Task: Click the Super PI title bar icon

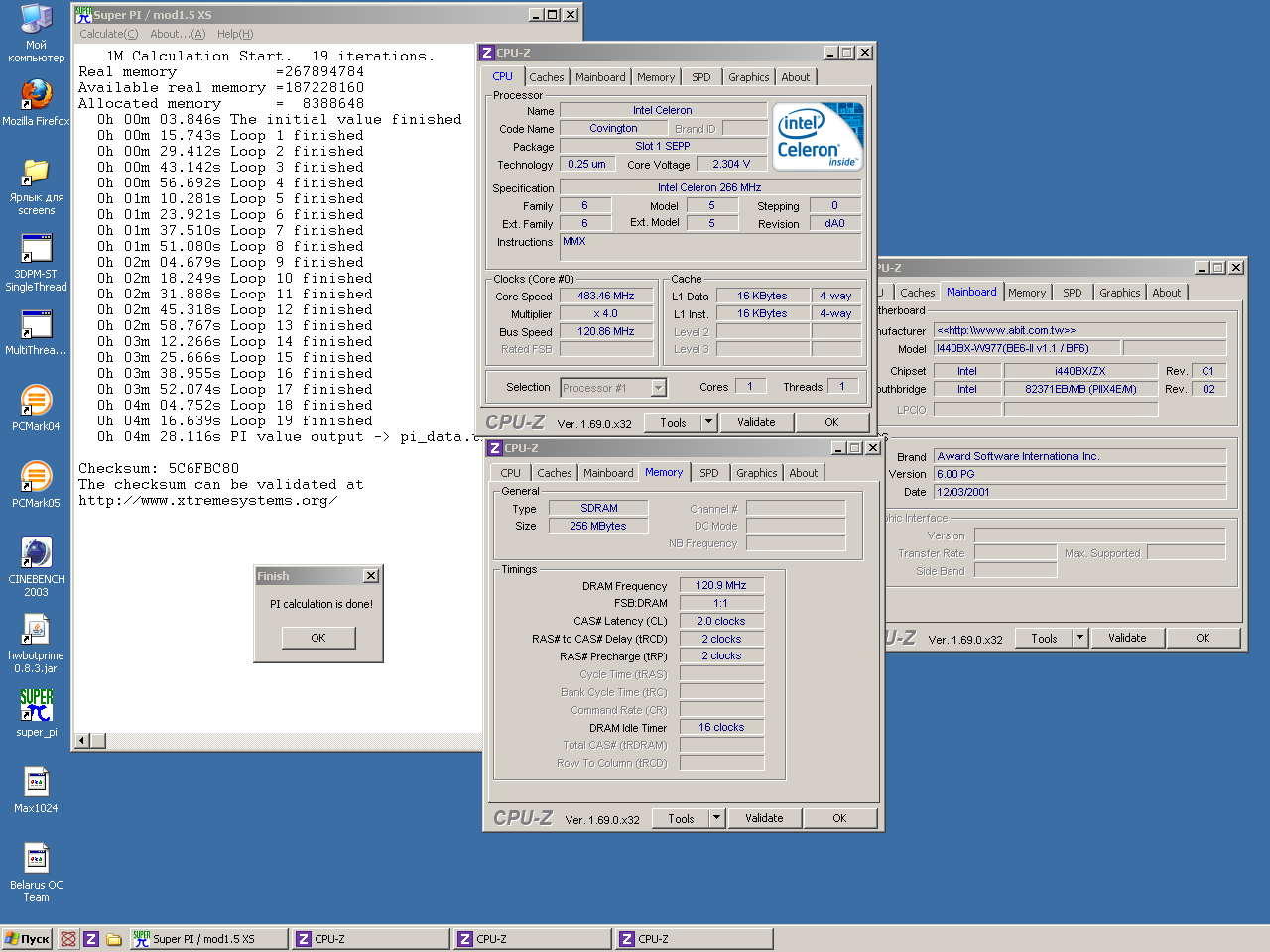Action: 84,14
